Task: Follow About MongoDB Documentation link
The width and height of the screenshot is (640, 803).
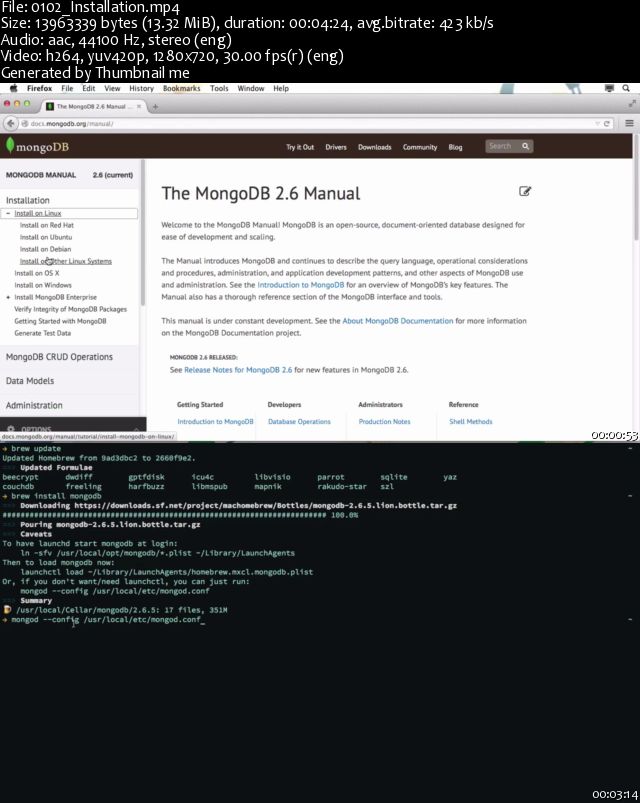Action: [397, 321]
